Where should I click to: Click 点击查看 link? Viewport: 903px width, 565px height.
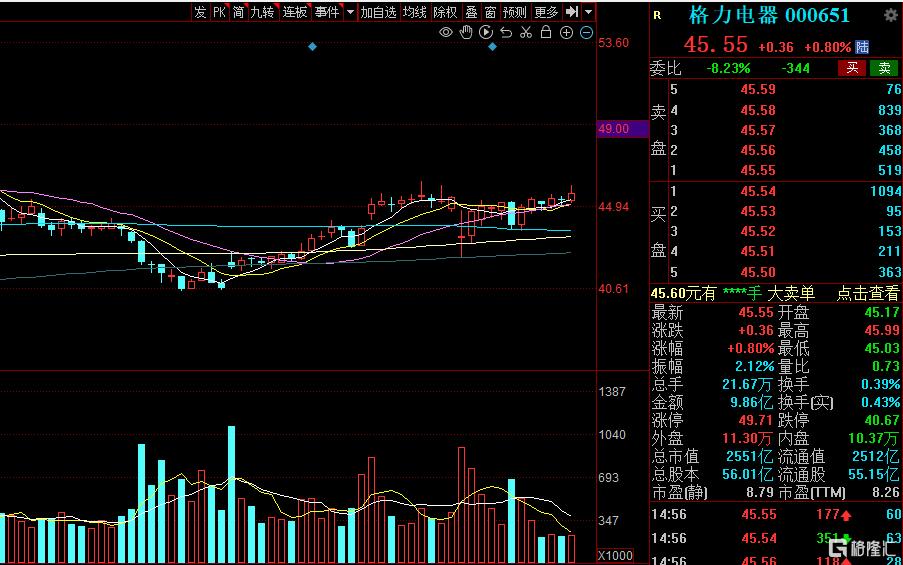(867, 294)
